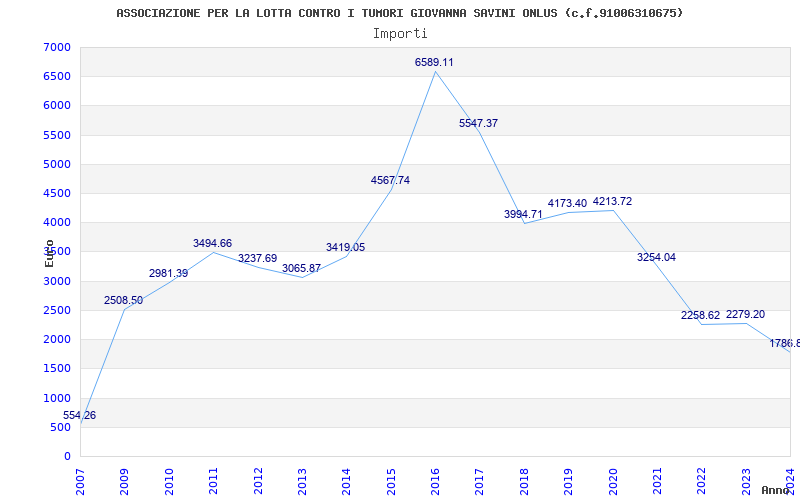Image resolution: width=800 pixels, height=500 pixels.
Task: Click the chart subtitle Importi
Action: pyautogui.click(x=400, y=34)
